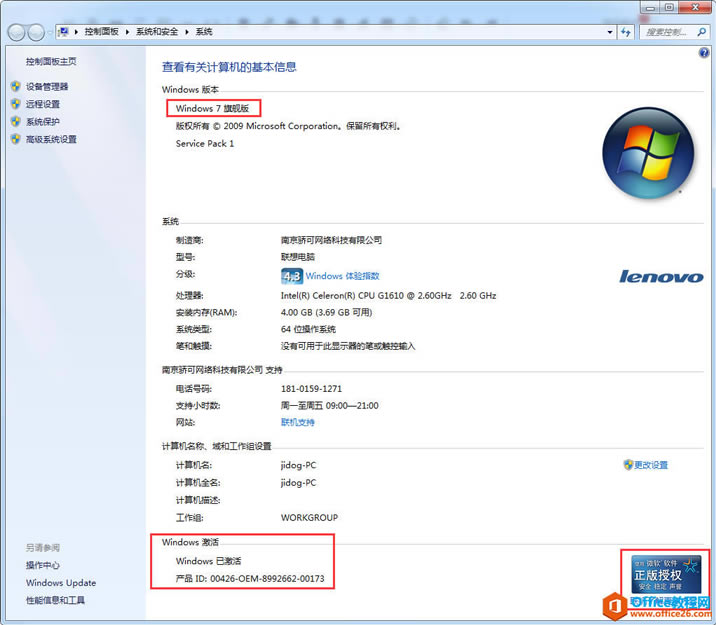The image size is (716, 625).
Task: Click the Back navigation arrow button
Action: tap(16, 32)
